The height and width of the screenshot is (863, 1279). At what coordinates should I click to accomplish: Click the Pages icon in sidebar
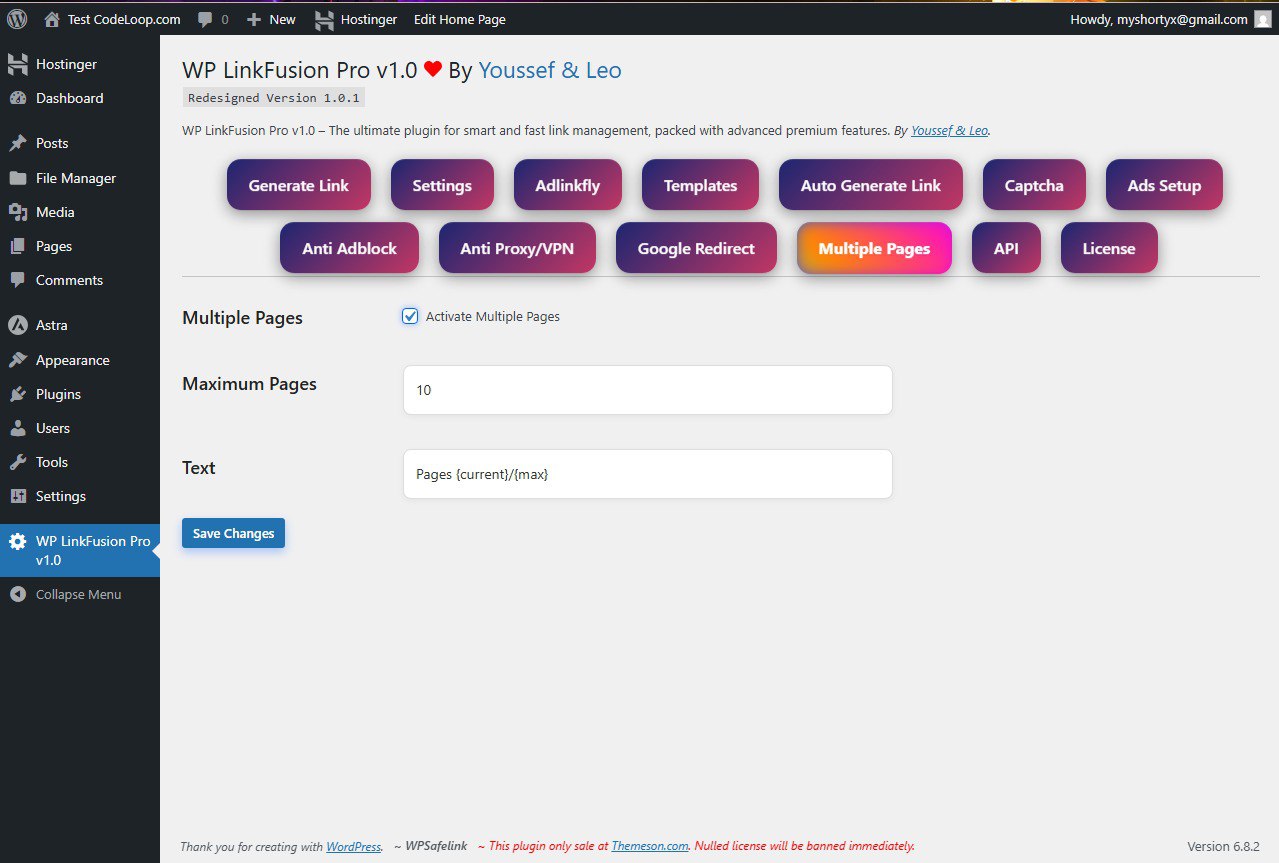[x=18, y=246]
